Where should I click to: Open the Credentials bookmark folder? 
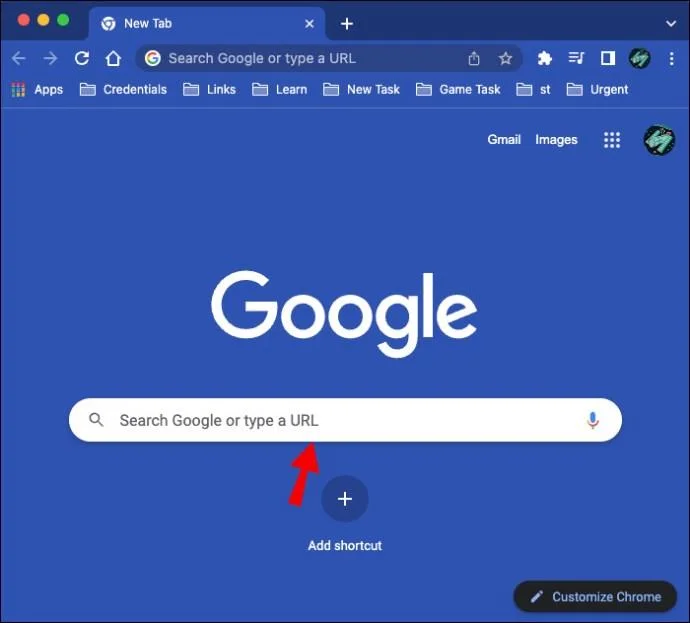point(123,90)
